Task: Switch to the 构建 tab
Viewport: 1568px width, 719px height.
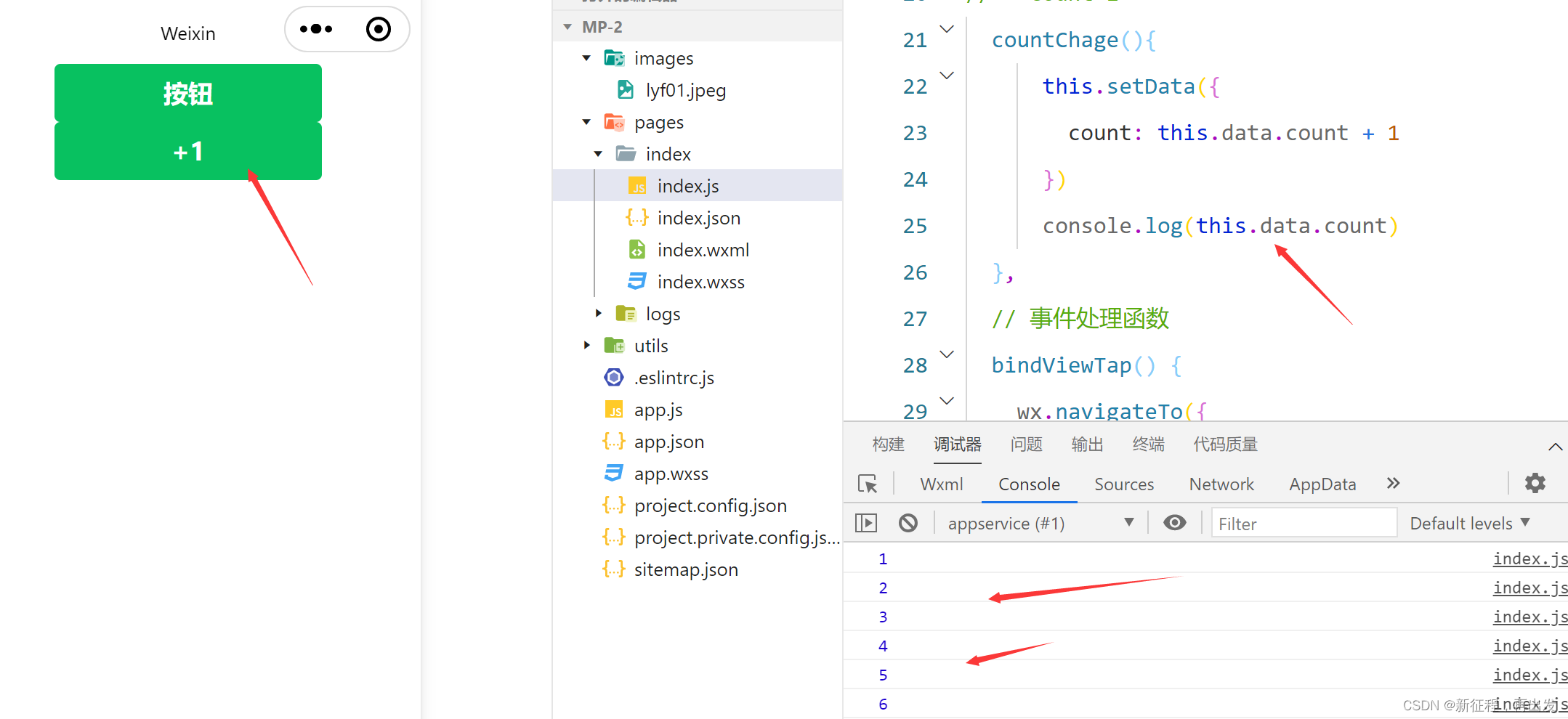Action: tap(889, 444)
